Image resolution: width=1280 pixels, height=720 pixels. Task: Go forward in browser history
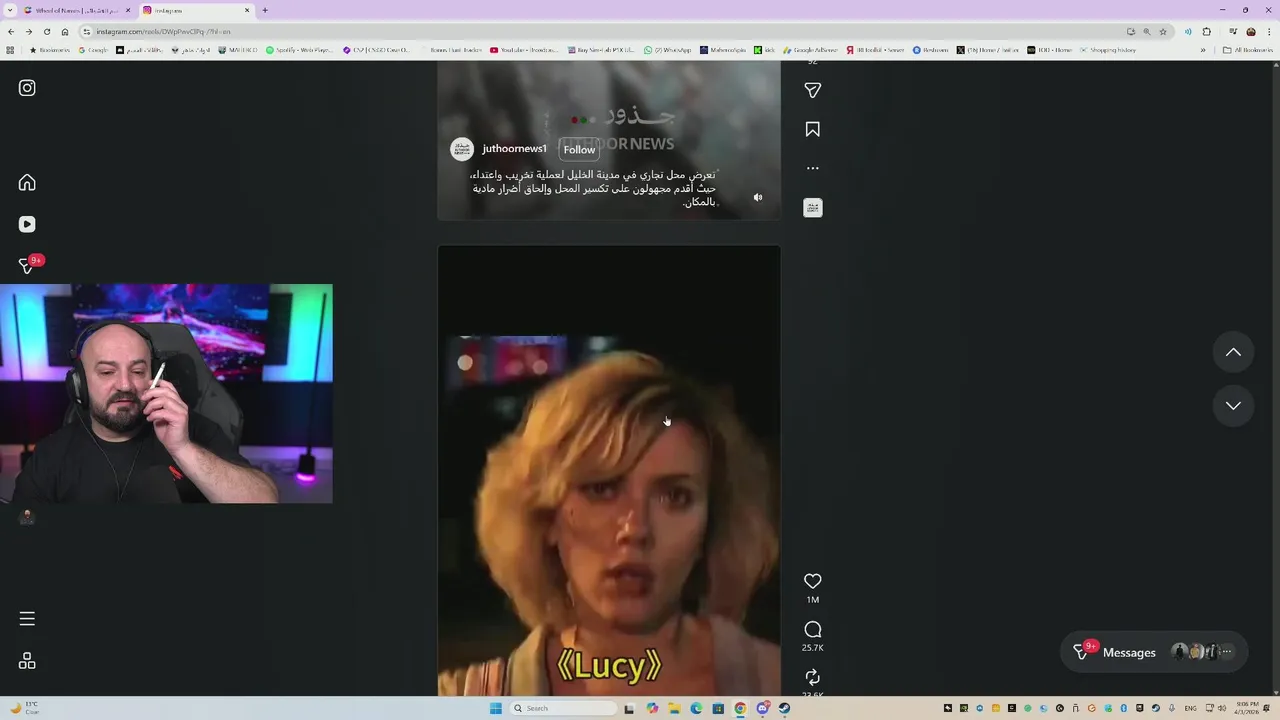[x=28, y=31]
